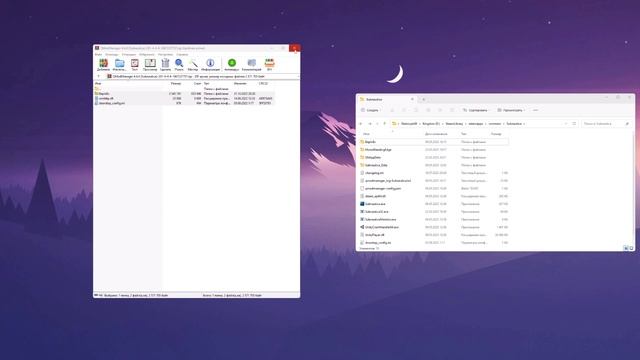
Task: Click the up-one-level arrow in WinRAR address bar
Action: coord(98,76)
